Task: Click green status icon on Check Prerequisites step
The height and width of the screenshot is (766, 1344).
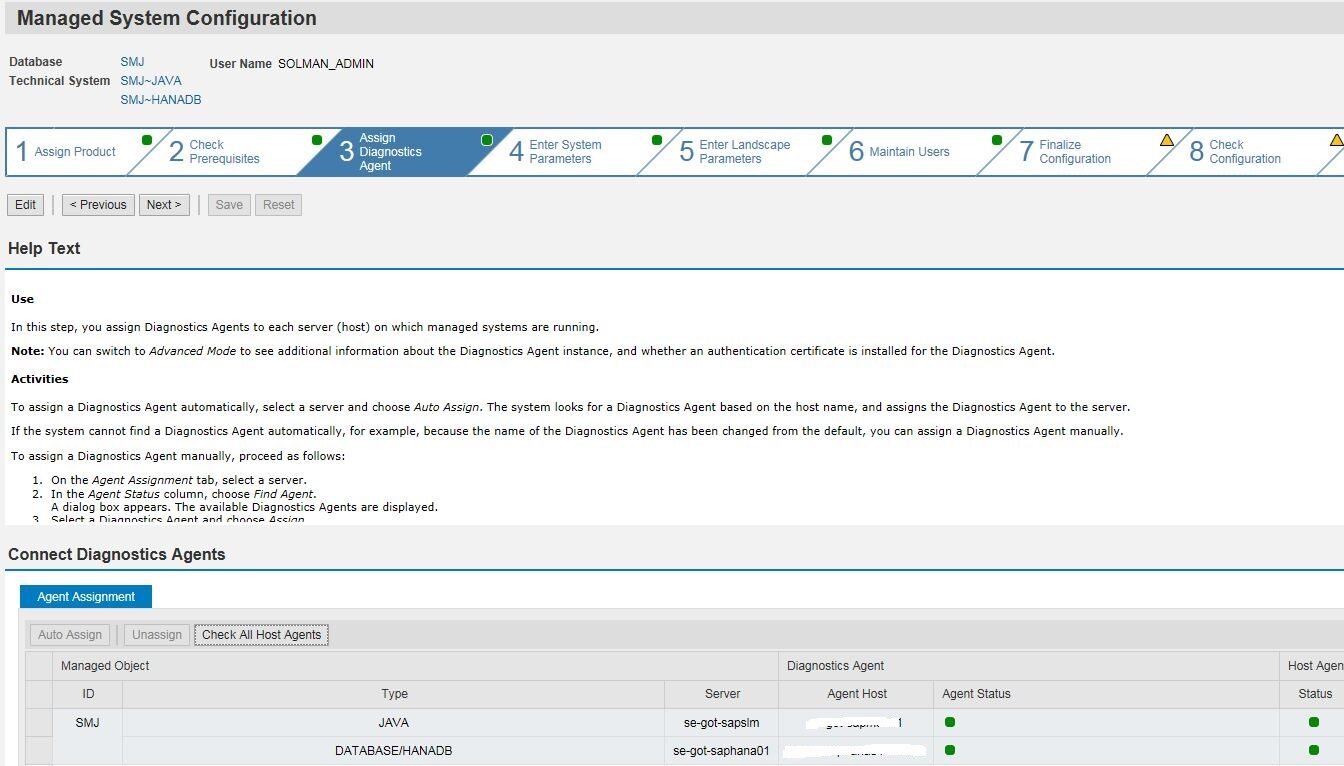Action: 317,140
